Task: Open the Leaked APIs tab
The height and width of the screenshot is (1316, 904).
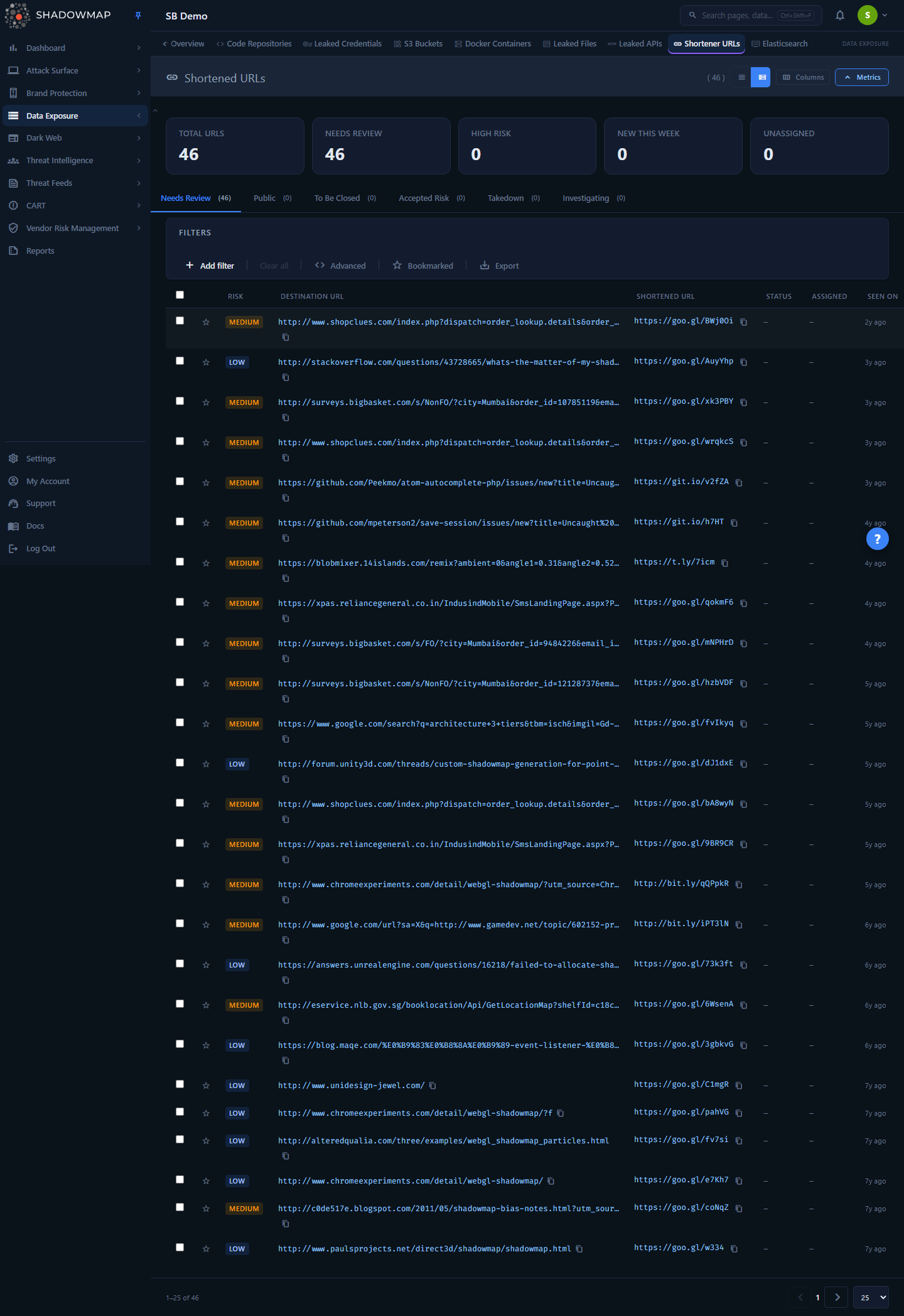Action: click(x=635, y=44)
